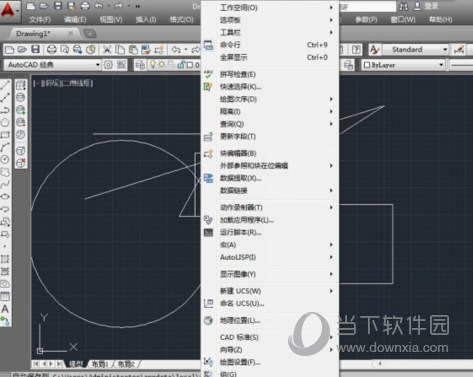
Task: Select the Rectangle draw tool
Action: tap(5, 135)
